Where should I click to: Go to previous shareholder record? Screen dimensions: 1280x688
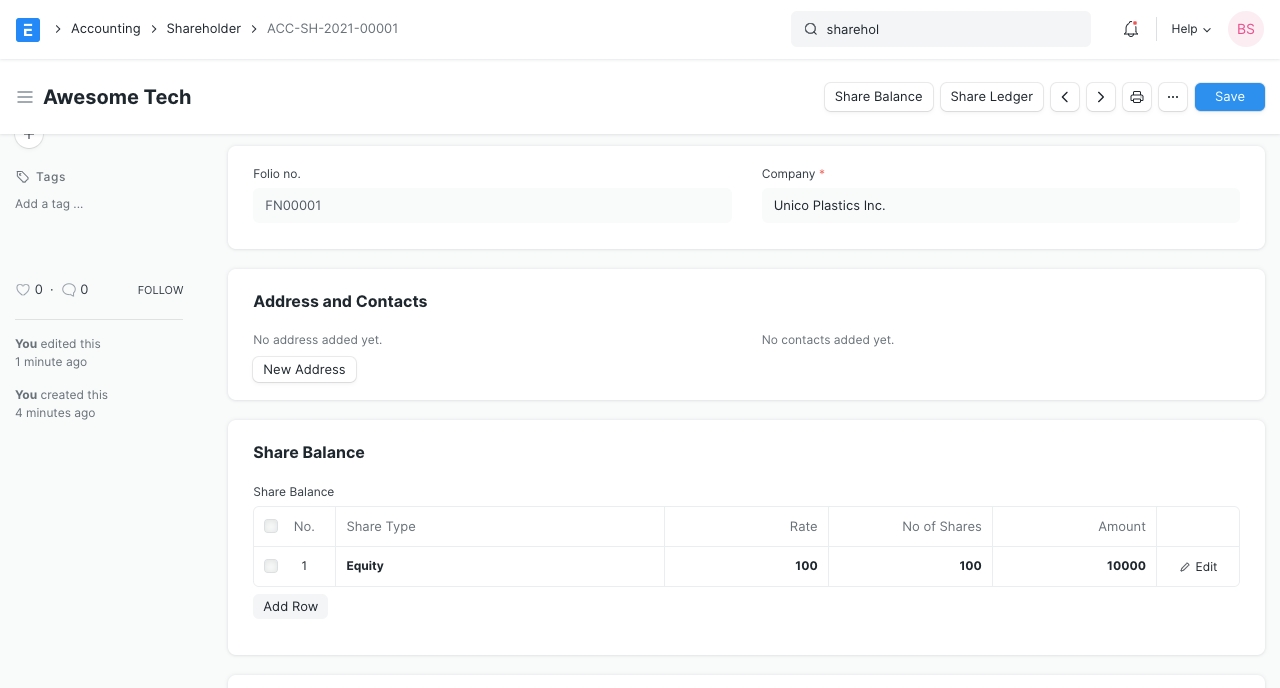(1065, 97)
